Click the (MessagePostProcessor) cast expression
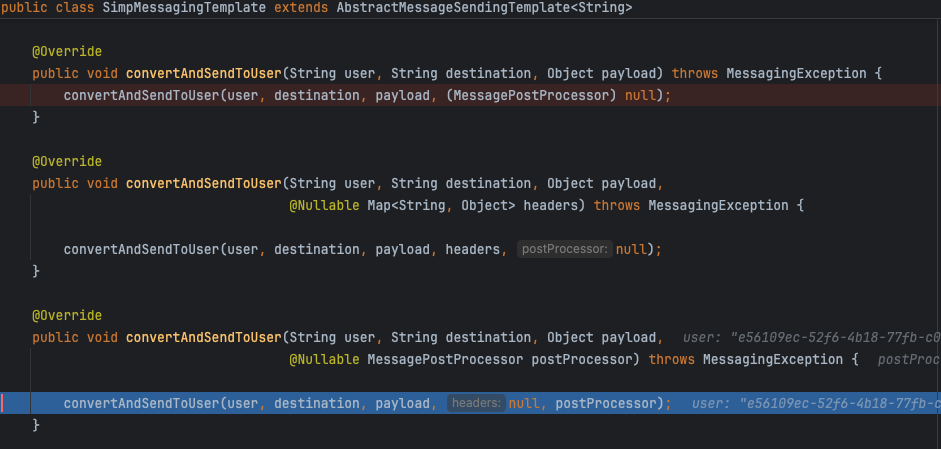The height and width of the screenshot is (449, 941). [532, 95]
